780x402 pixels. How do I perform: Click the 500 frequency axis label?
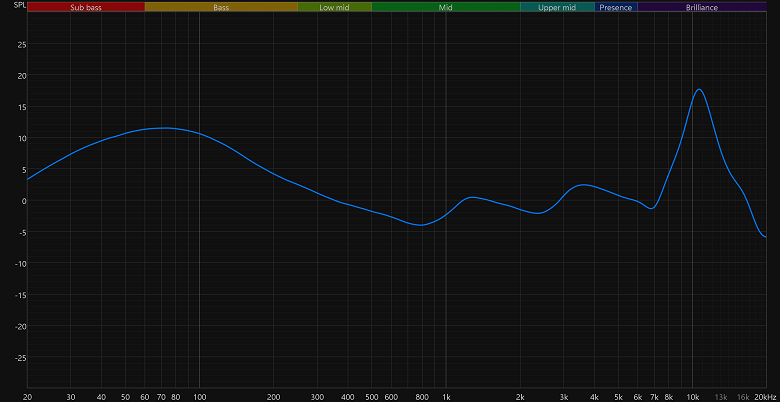tap(371, 397)
